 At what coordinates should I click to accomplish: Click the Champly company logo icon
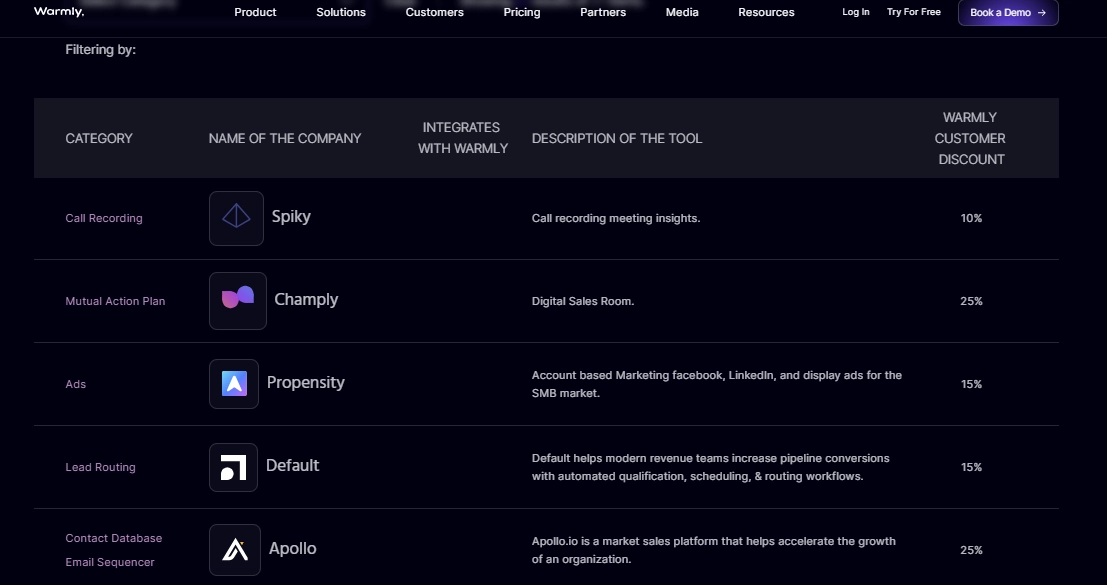click(238, 301)
